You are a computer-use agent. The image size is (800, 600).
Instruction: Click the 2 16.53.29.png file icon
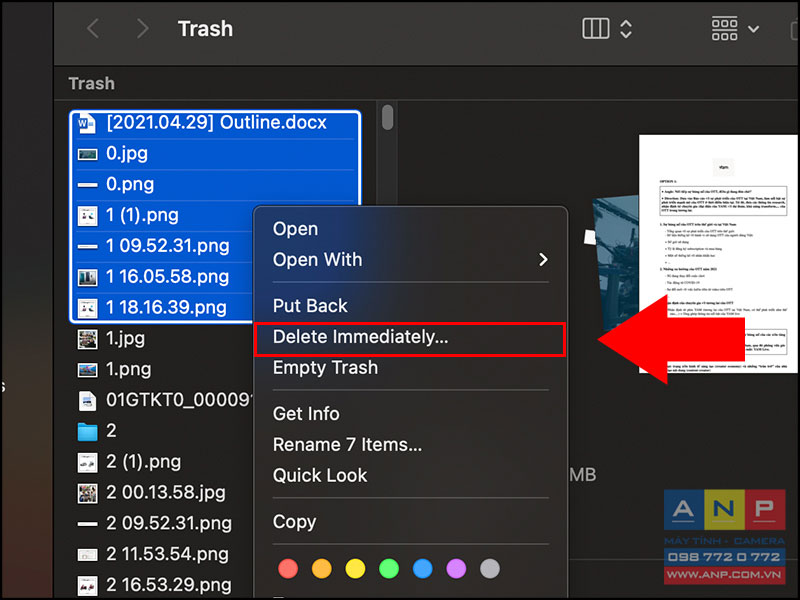click(87, 586)
